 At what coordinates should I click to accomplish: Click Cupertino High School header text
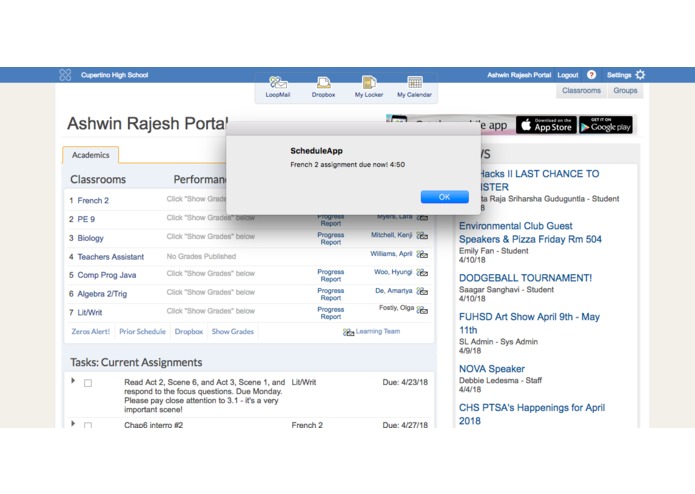click(x=114, y=75)
